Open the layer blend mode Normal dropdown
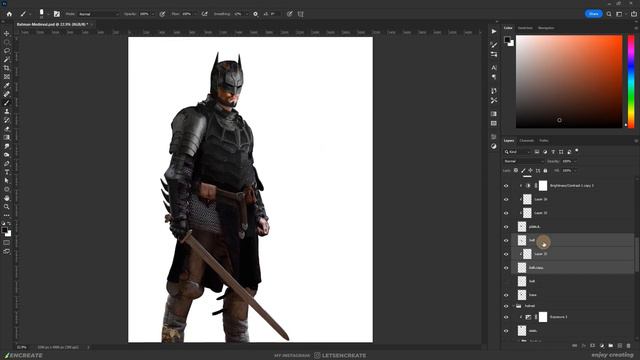 tap(524, 161)
